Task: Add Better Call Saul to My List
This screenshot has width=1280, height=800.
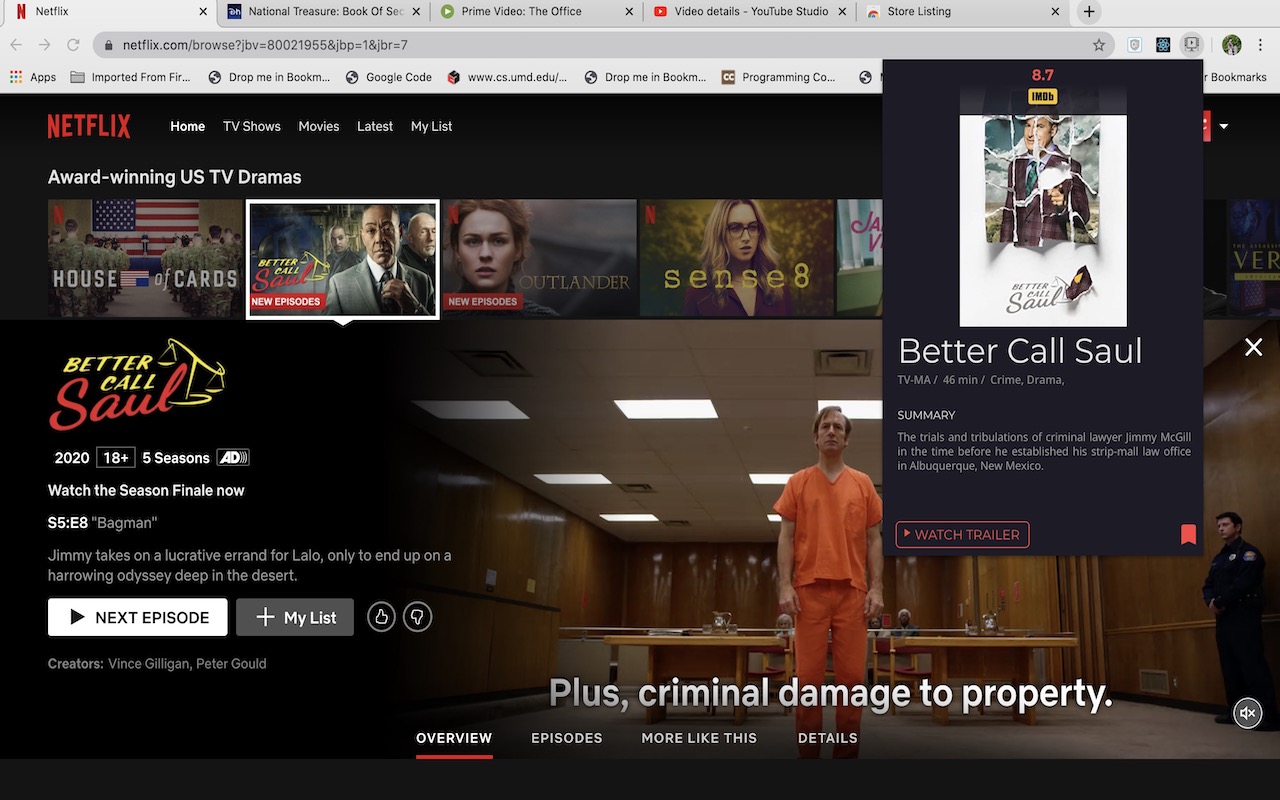Action: click(295, 617)
